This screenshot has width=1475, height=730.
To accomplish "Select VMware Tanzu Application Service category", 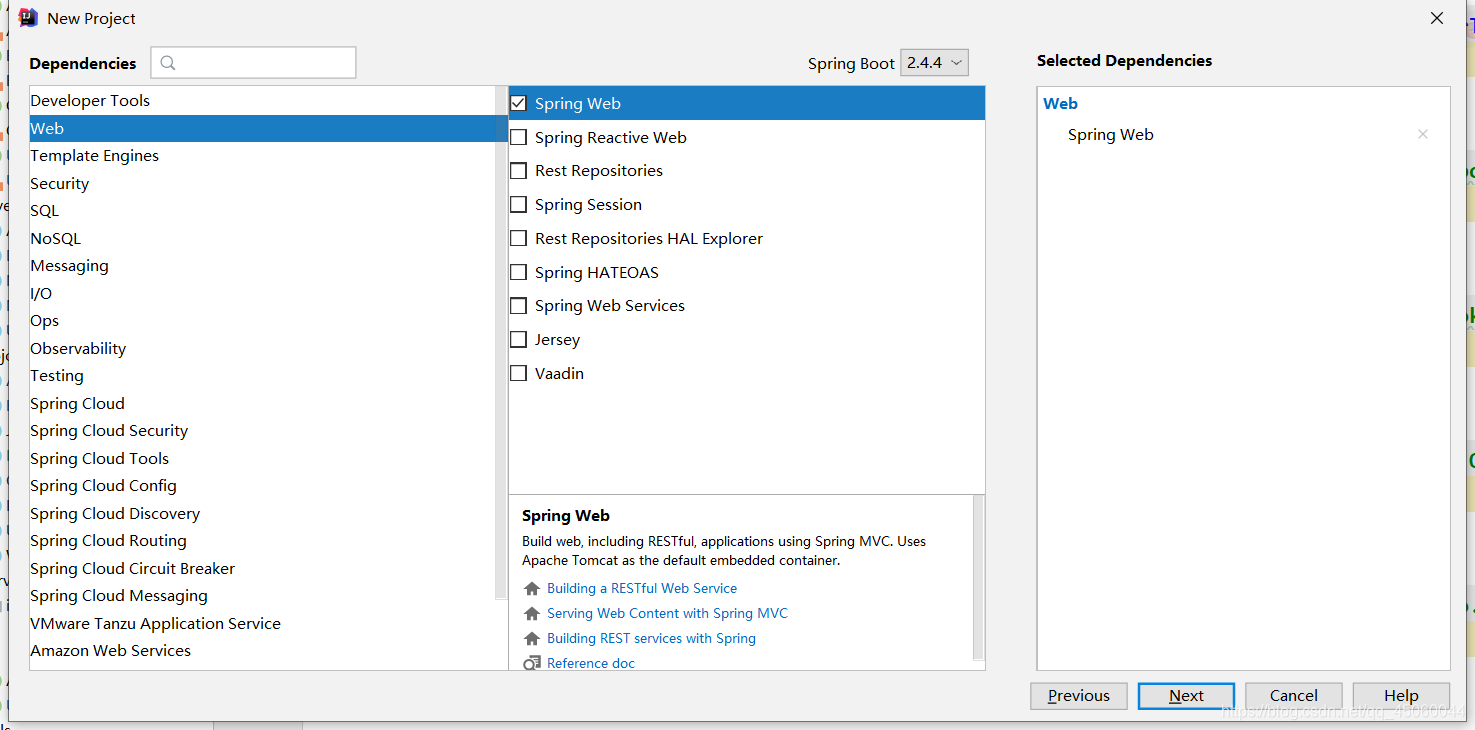I will [262, 624].
